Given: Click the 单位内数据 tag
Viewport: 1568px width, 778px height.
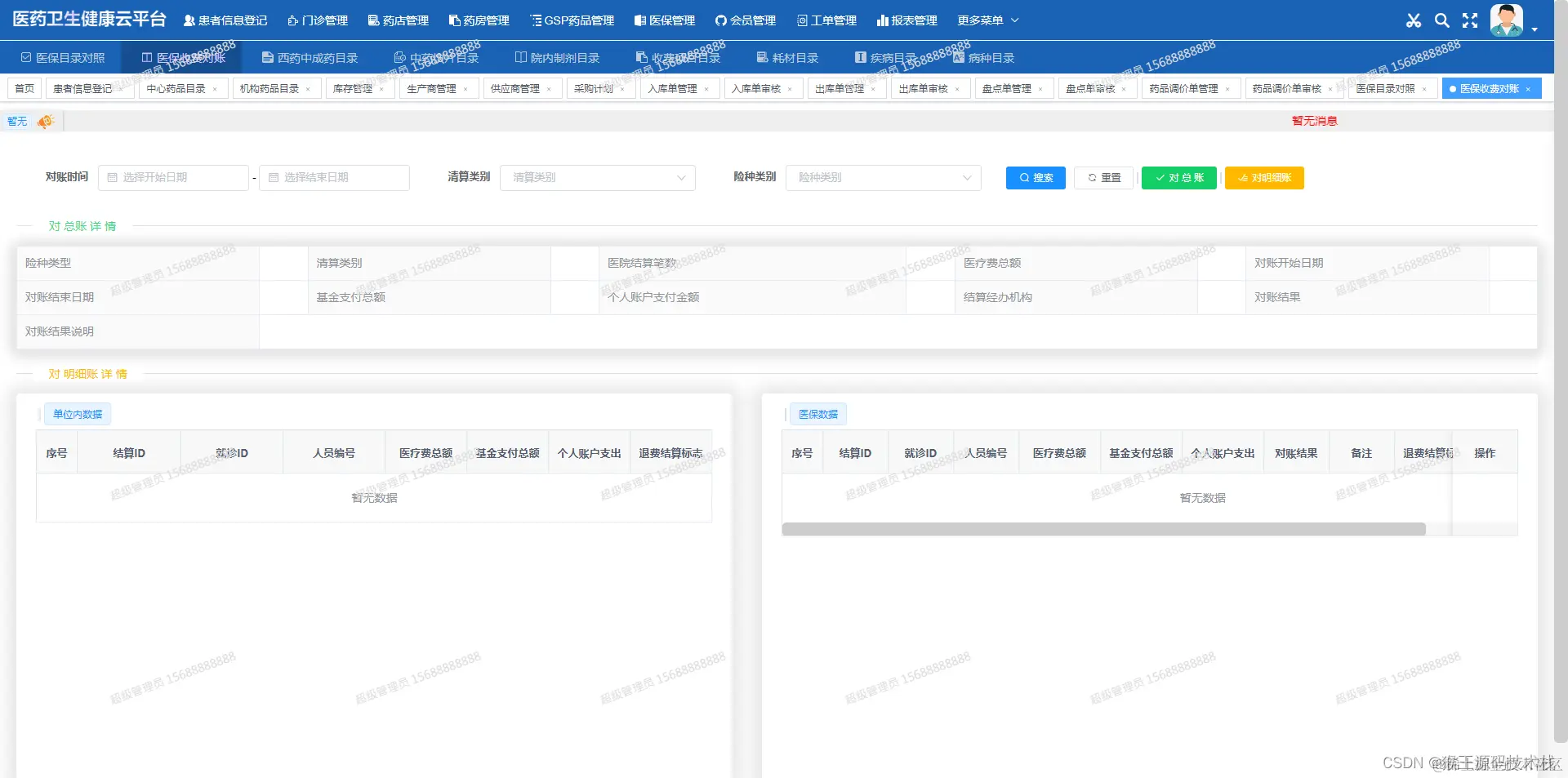Looking at the screenshot, I should tap(78, 415).
